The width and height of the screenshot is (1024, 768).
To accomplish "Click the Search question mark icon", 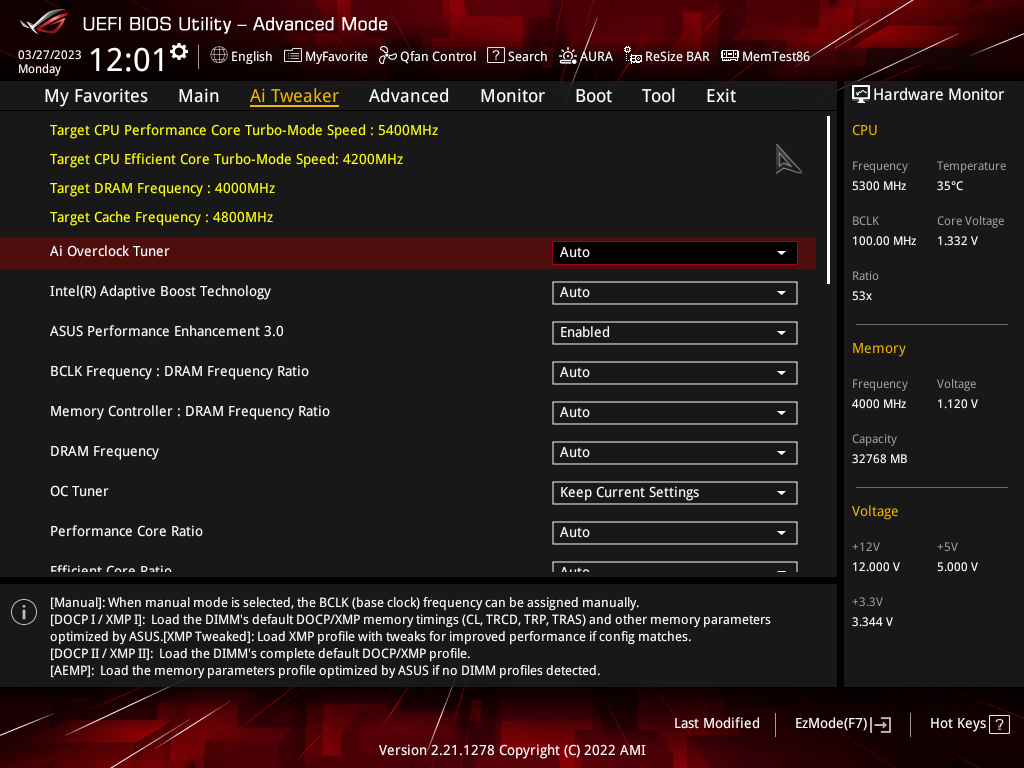I will tap(496, 56).
